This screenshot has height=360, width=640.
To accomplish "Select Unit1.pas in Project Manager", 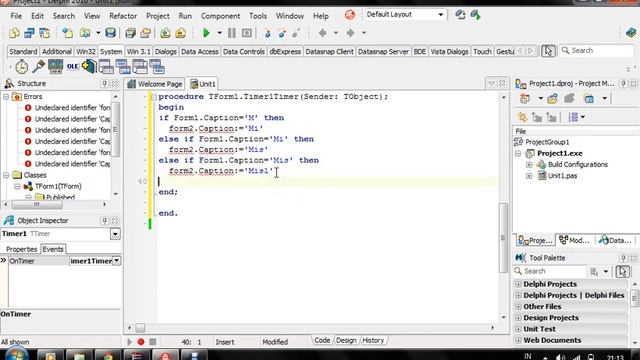I will coord(562,176).
